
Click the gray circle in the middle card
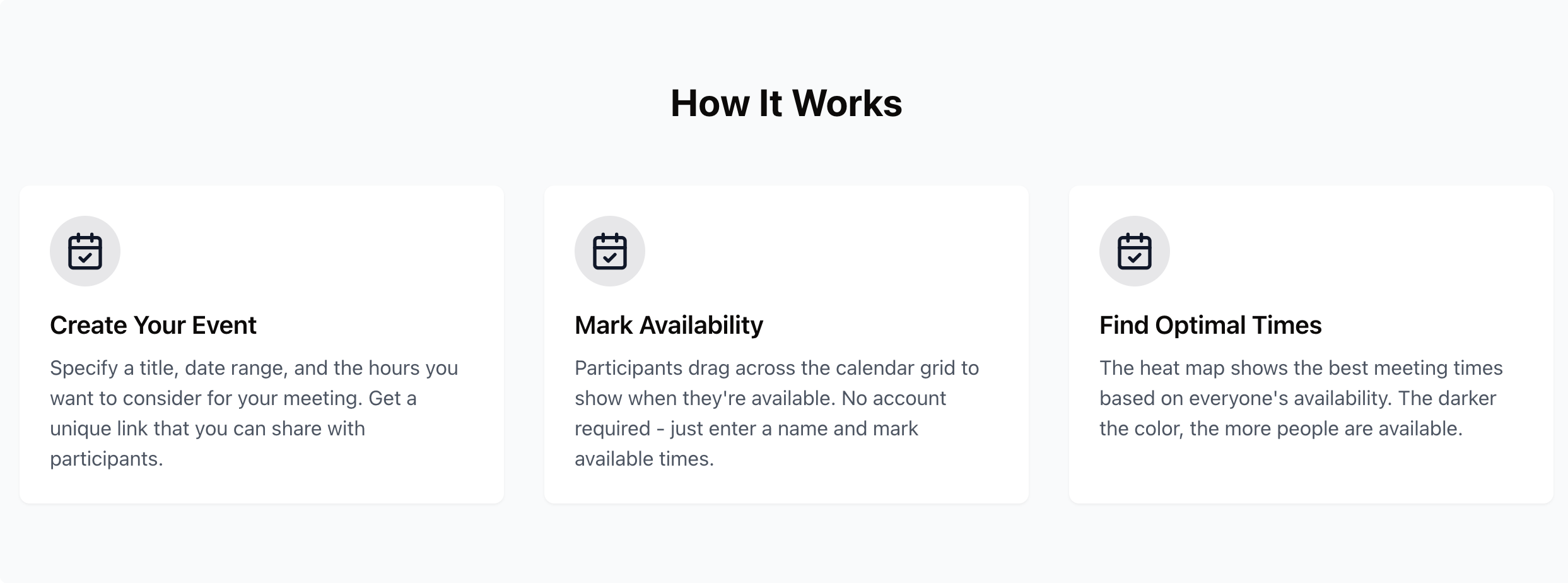610,251
